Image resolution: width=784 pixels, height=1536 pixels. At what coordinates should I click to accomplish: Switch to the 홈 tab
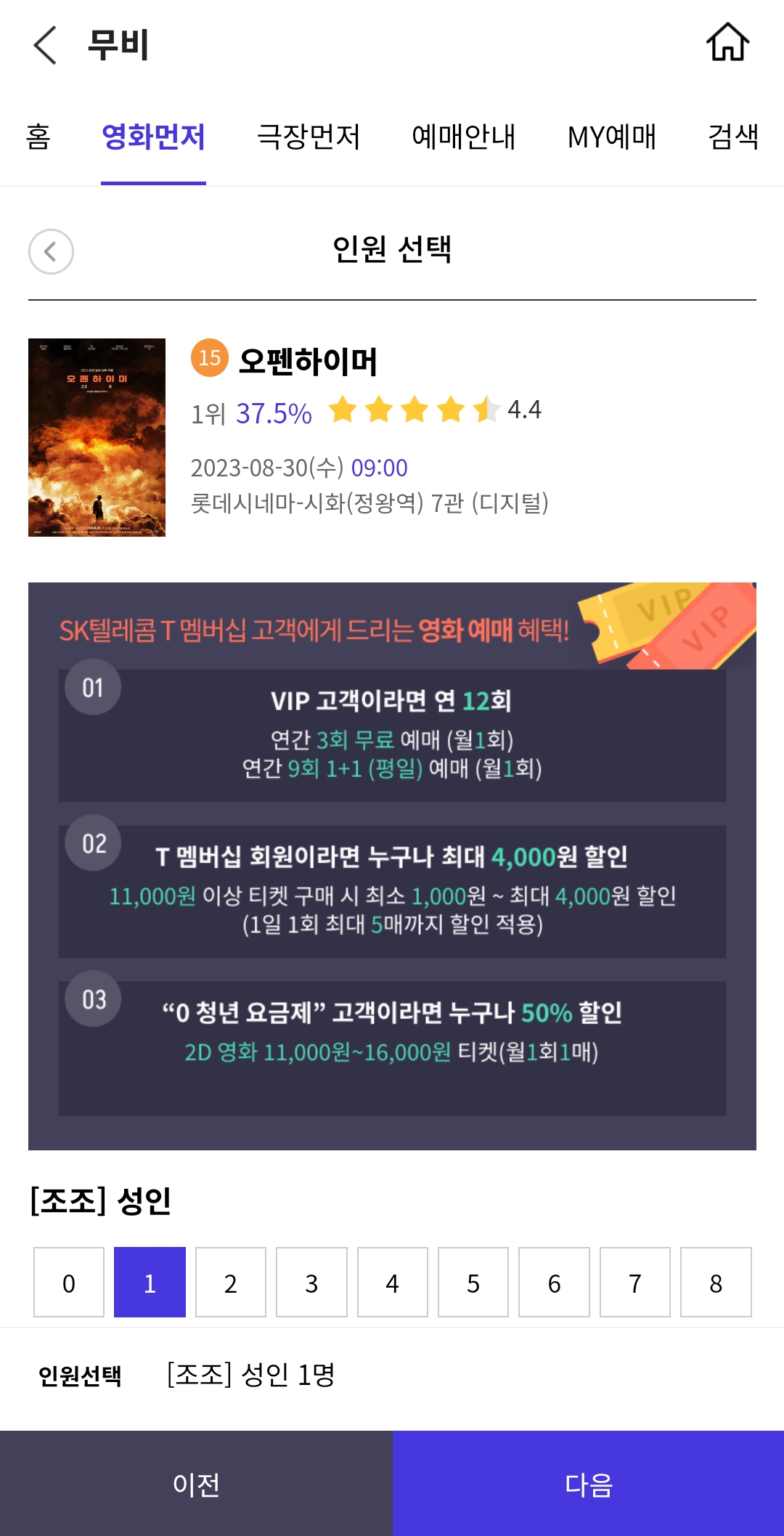(38, 137)
